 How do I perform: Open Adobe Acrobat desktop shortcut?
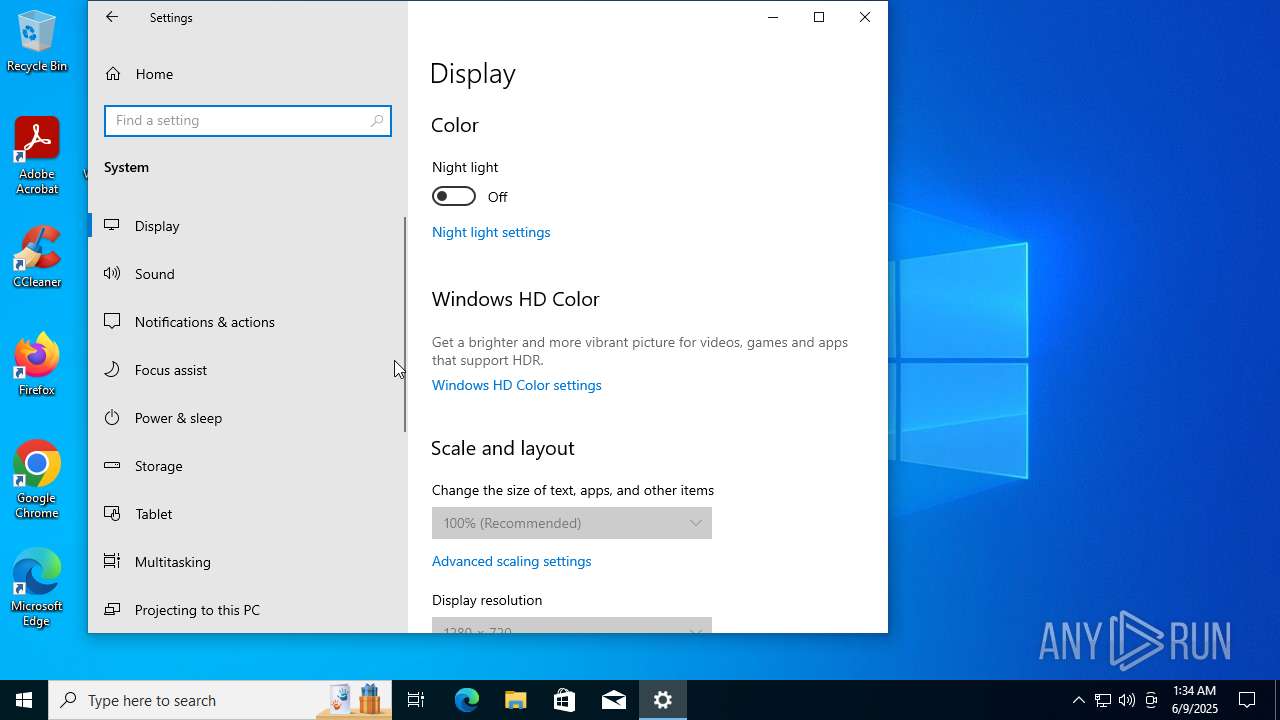coord(37,156)
